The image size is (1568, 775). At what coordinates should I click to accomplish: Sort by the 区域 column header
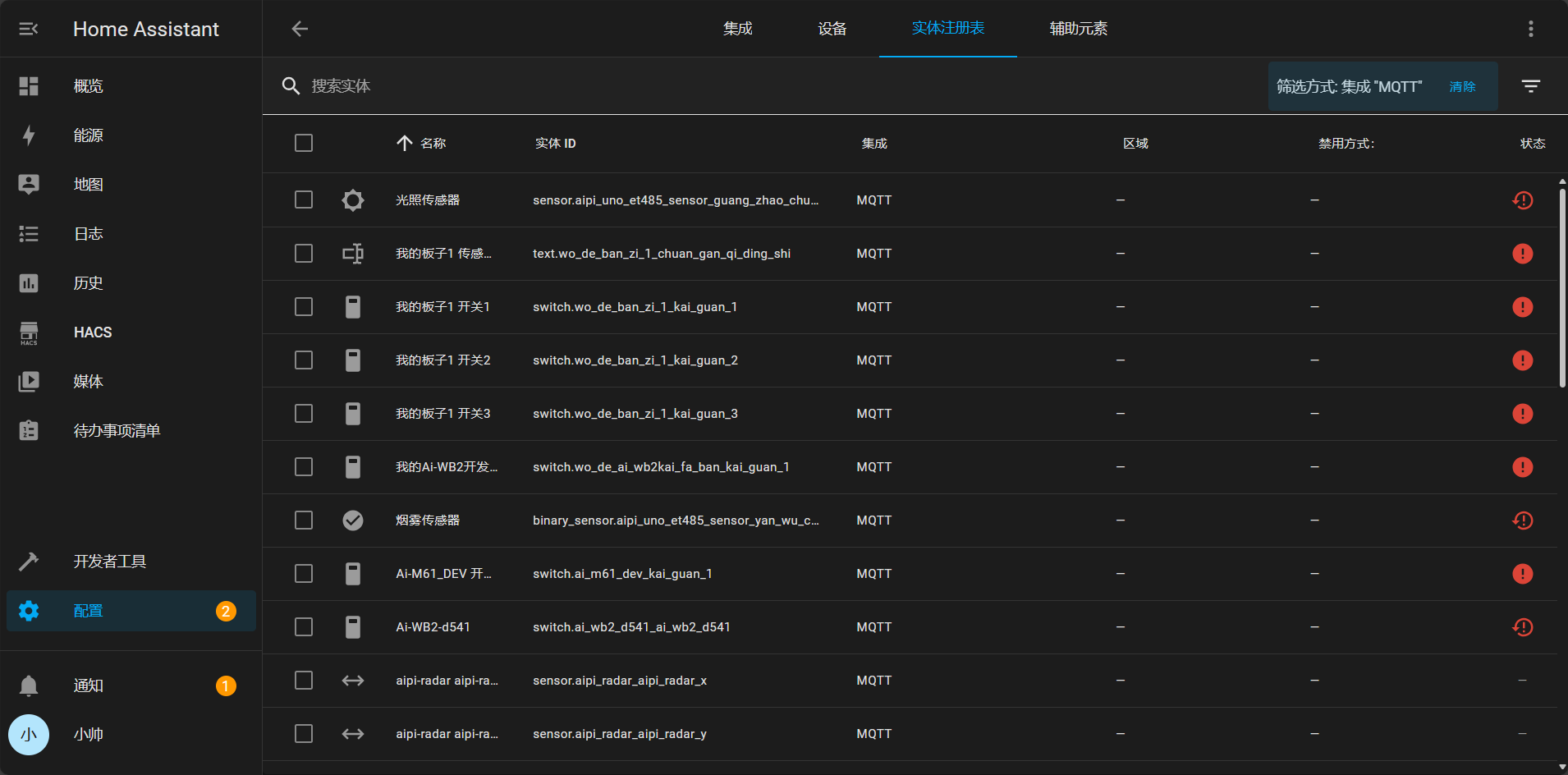click(1136, 144)
